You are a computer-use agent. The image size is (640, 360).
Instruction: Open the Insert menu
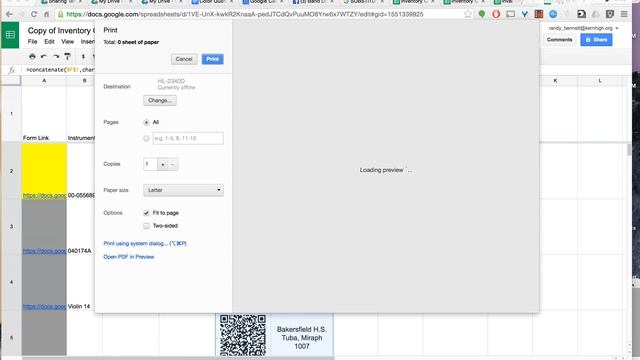87,42
